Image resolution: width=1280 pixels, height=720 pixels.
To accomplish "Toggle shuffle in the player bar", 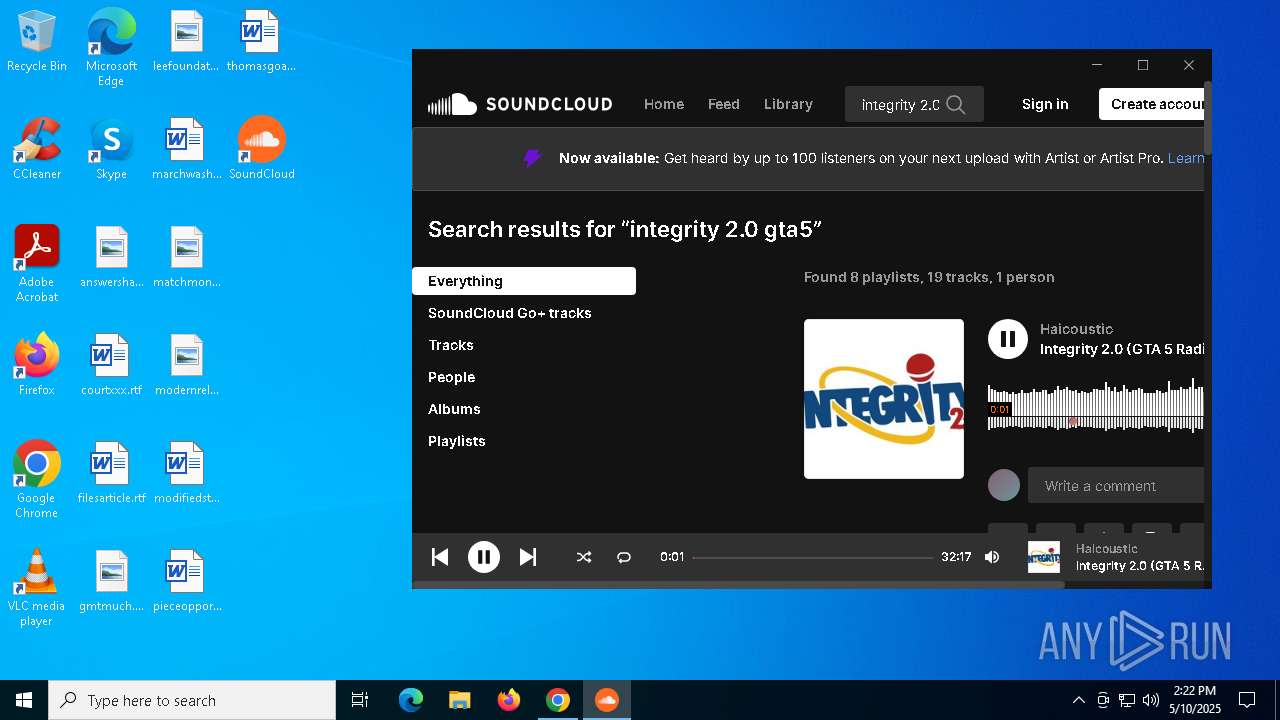I will 584,557.
